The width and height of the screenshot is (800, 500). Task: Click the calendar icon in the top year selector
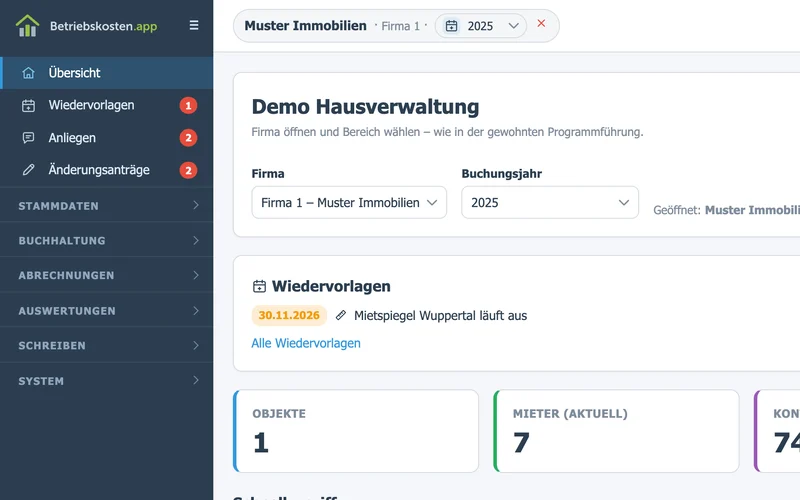pyautogui.click(x=452, y=26)
